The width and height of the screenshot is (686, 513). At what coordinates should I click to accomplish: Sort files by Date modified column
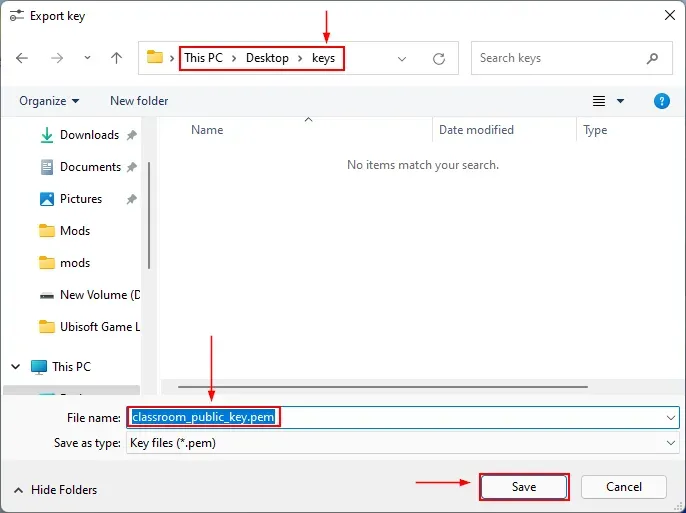pos(476,130)
